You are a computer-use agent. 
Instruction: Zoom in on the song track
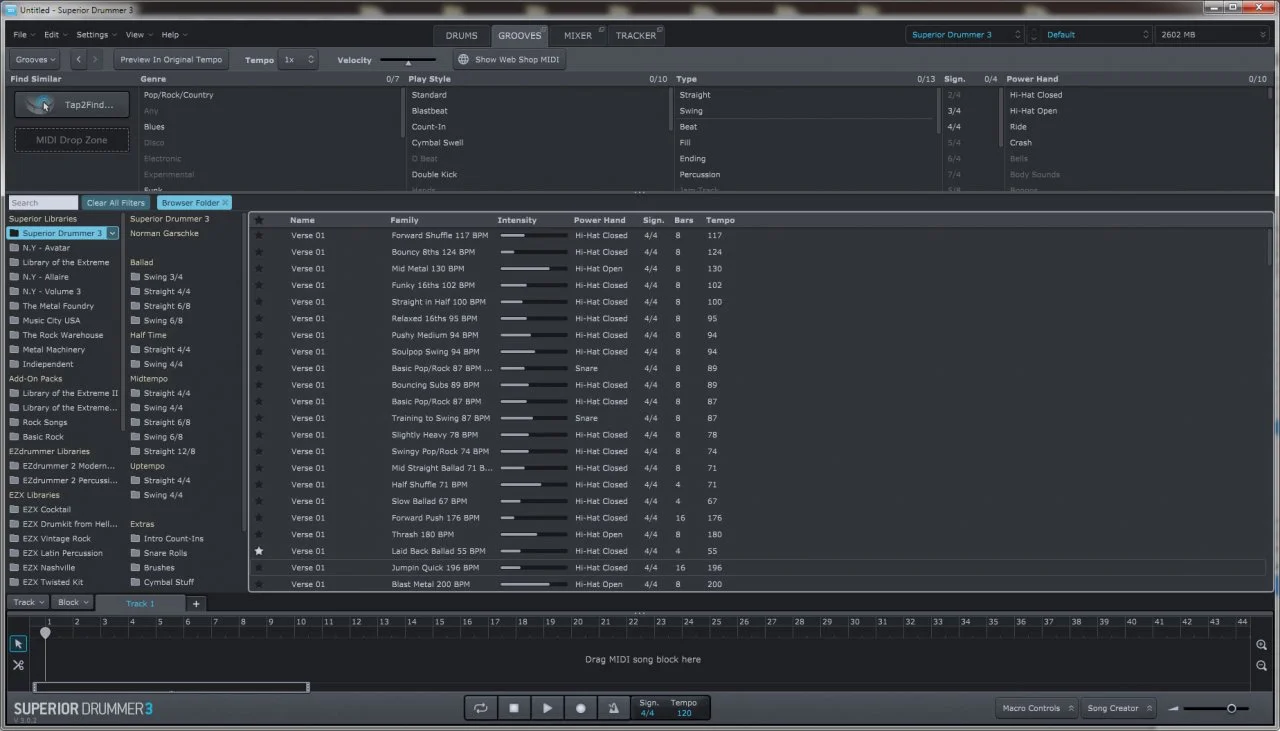click(x=1262, y=645)
